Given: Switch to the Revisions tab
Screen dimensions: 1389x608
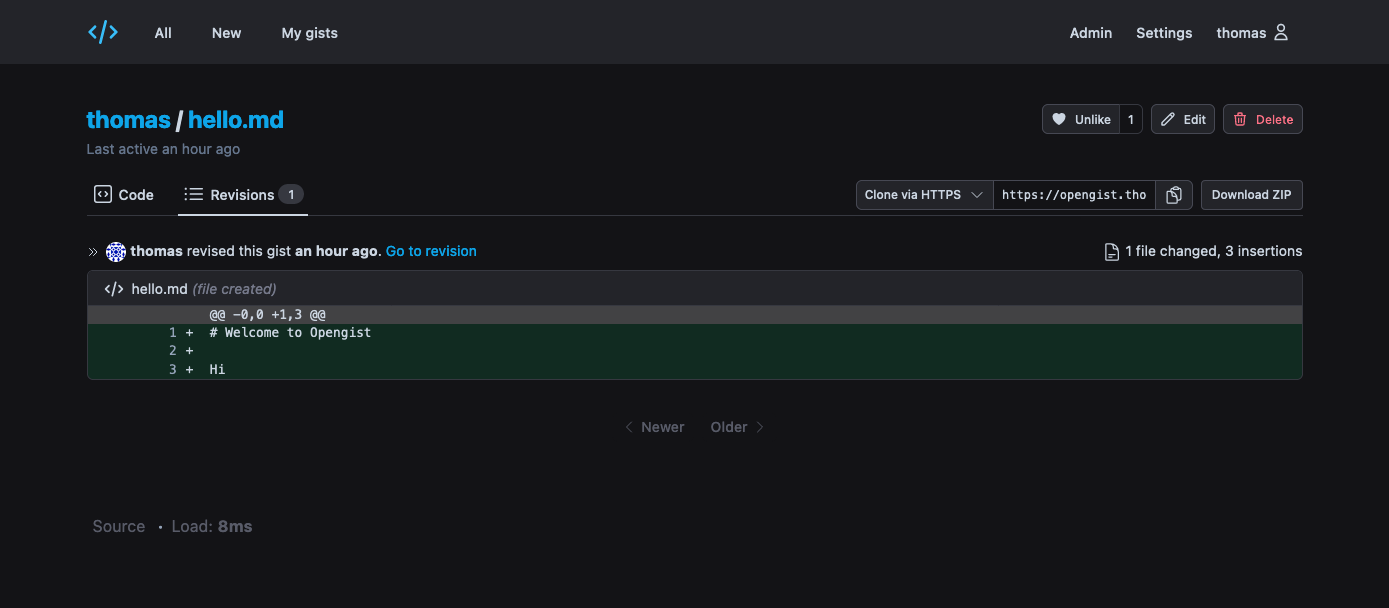Looking at the screenshot, I should point(243,195).
